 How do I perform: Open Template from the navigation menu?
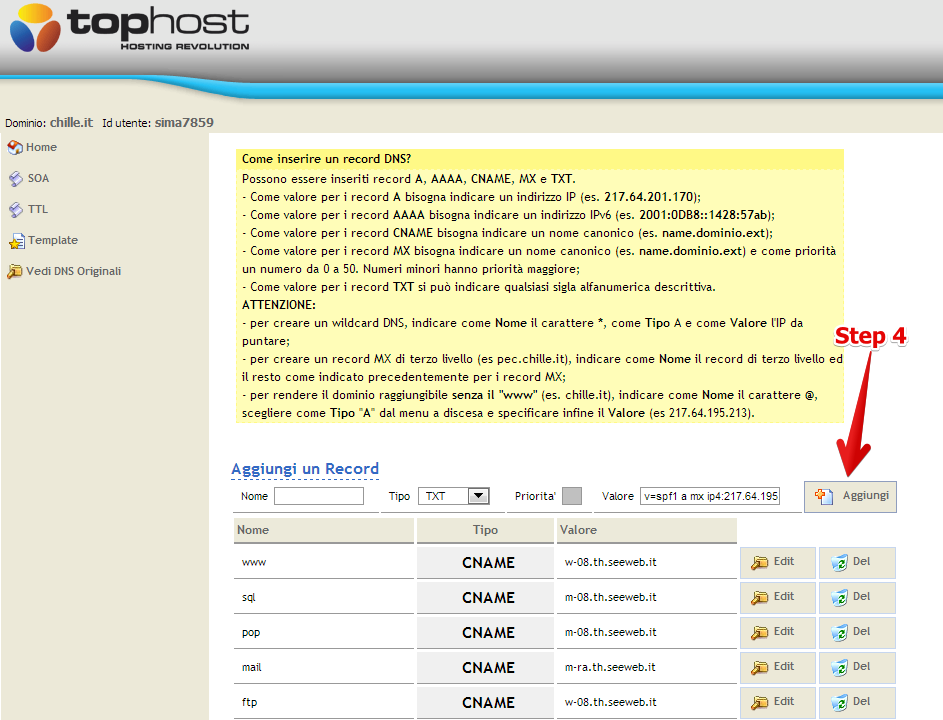(x=52, y=240)
